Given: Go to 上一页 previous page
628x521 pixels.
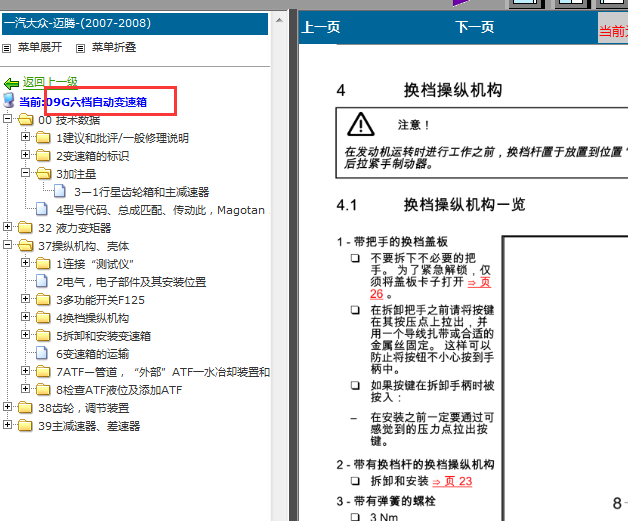Looking at the screenshot, I should pyautogui.click(x=320, y=27).
